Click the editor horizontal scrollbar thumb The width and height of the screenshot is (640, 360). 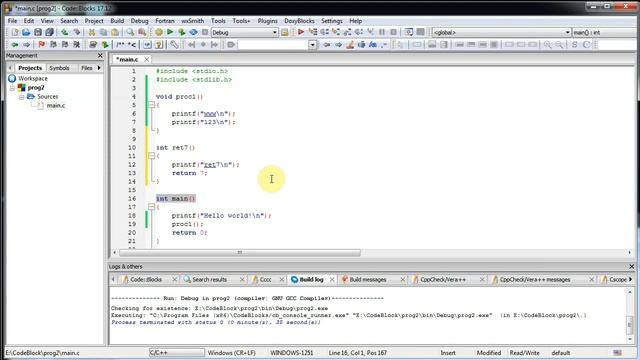240,253
